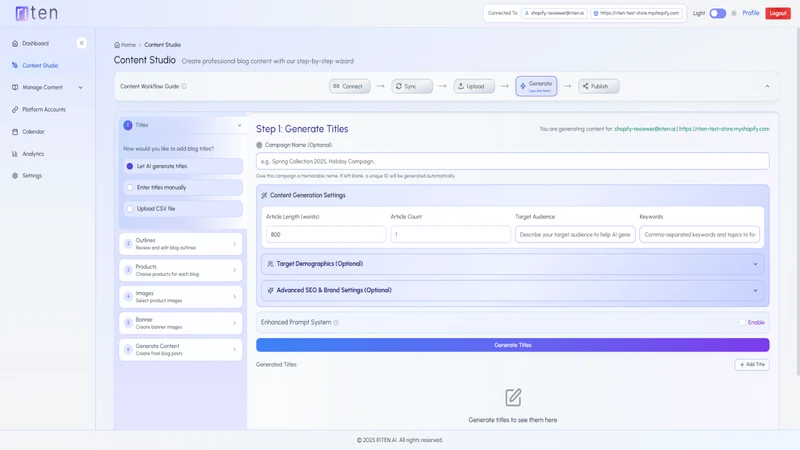This screenshot has height=450, width=800.
Task: Open the Products step
Action: [x=181, y=270]
